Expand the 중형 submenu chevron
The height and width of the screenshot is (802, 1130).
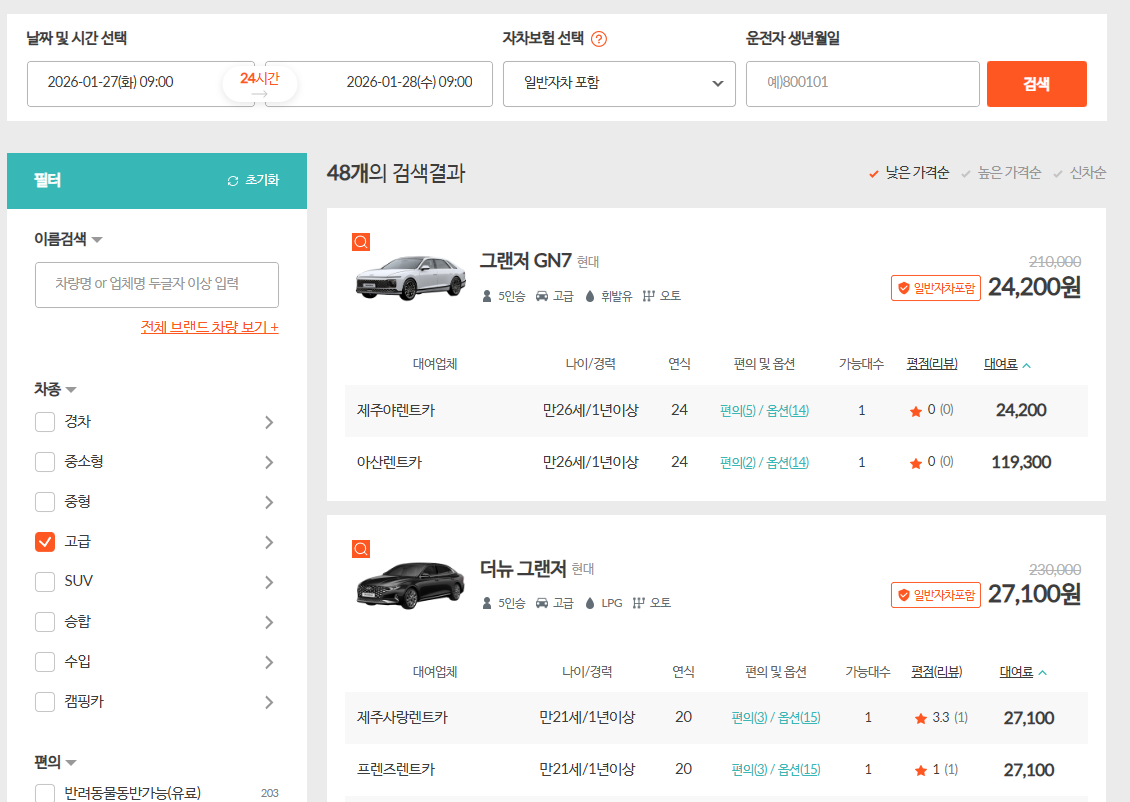click(269, 502)
